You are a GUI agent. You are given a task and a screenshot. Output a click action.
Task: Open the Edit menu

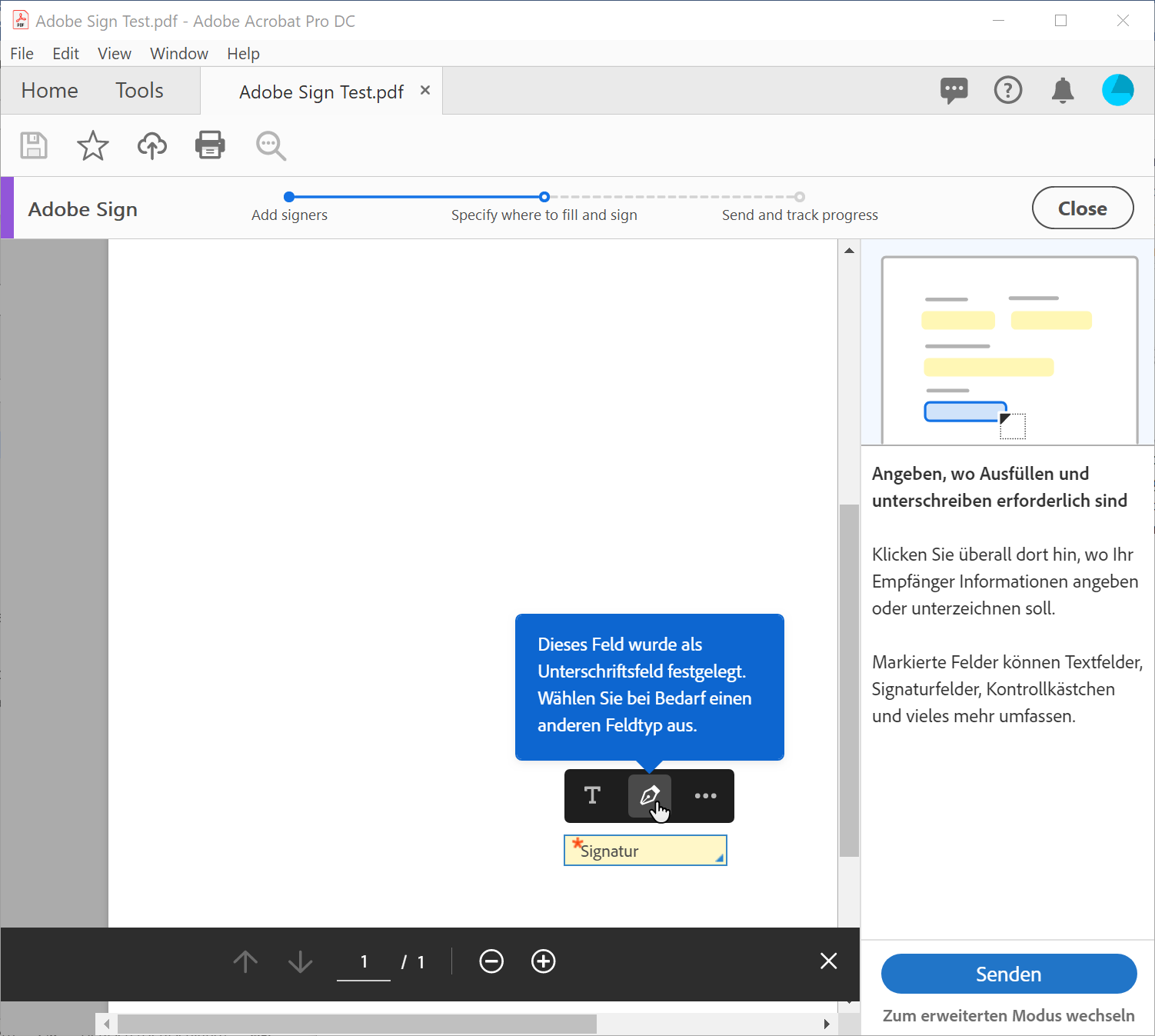click(65, 53)
